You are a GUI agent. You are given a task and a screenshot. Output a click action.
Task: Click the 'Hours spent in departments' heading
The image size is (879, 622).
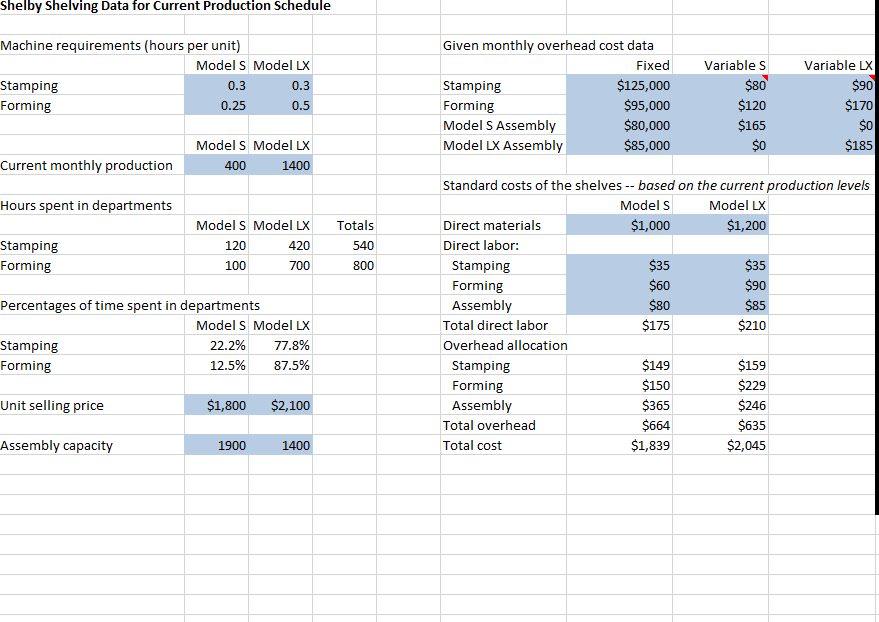[86, 206]
